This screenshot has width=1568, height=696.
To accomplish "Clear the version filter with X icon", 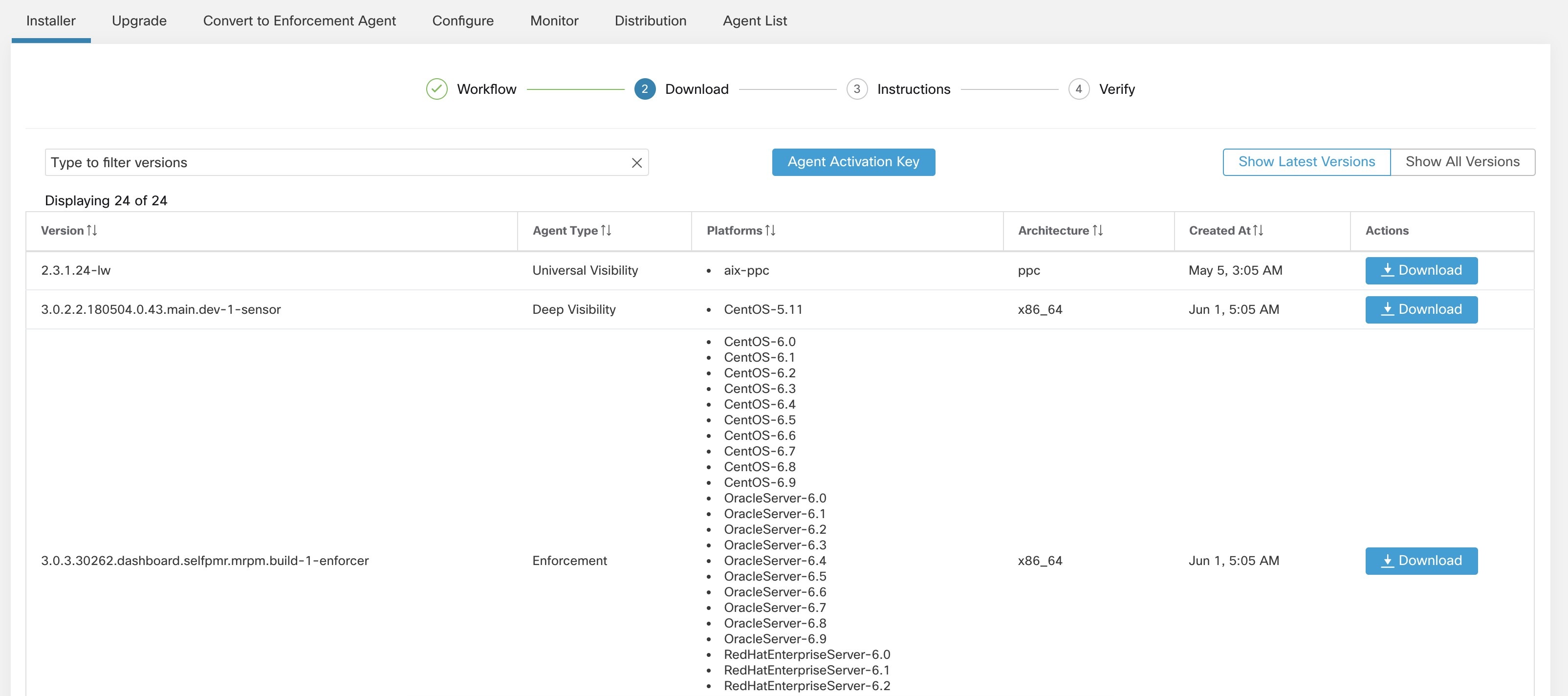I will tap(637, 163).
